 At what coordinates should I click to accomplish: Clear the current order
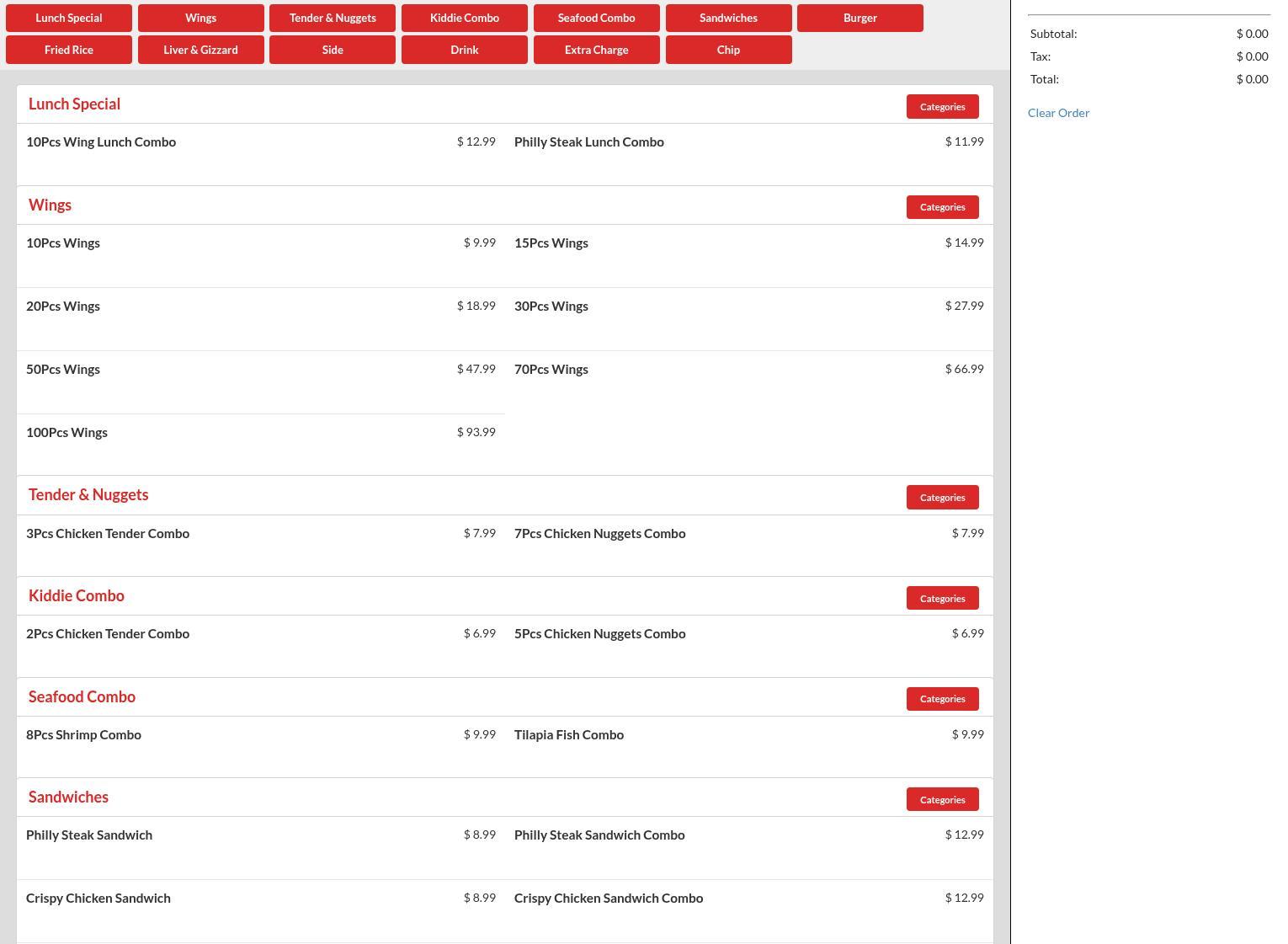[x=1058, y=113]
